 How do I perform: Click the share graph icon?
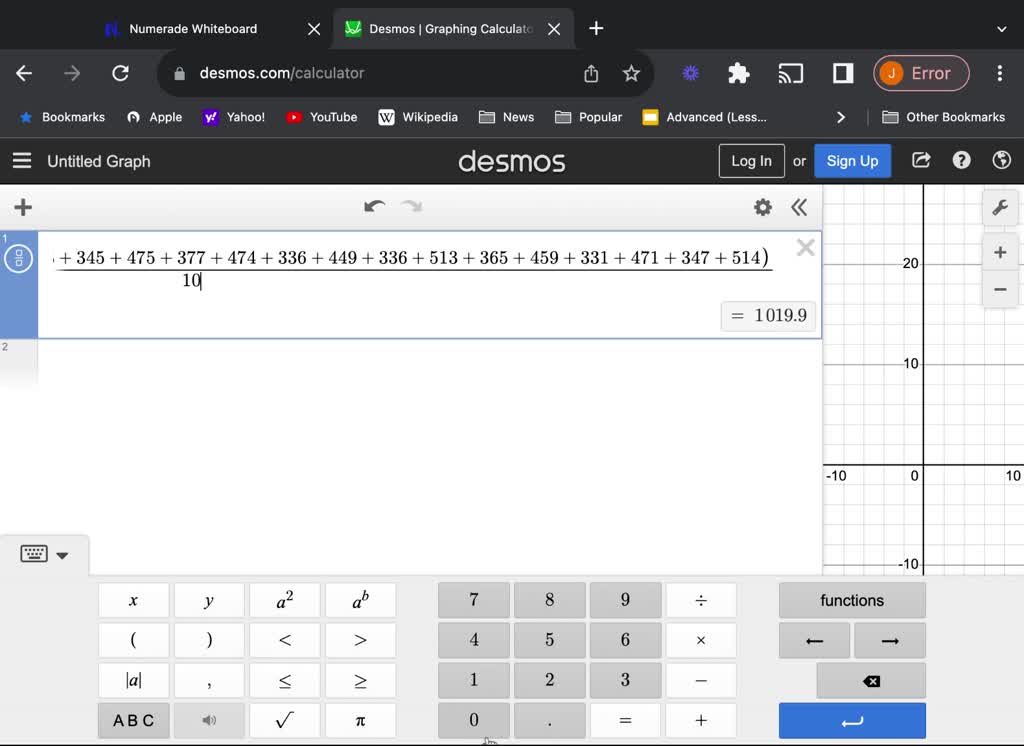tap(920, 160)
